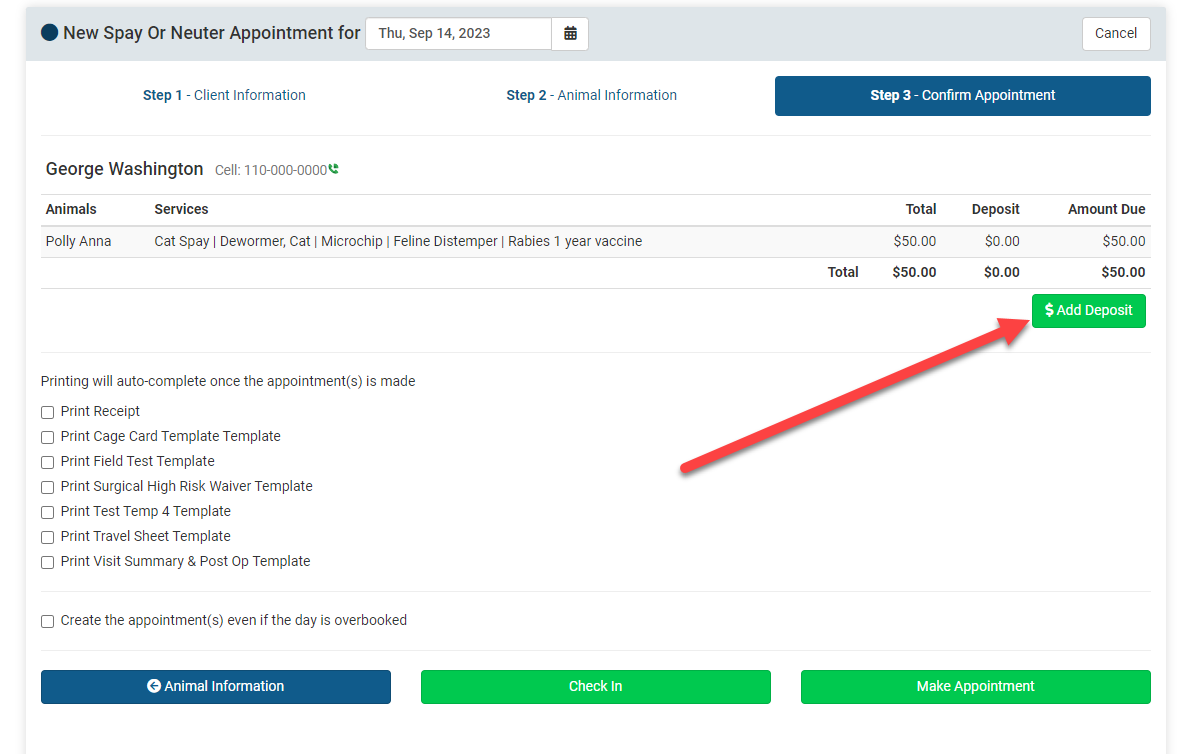Tick the Print Field Test Template checkbox
Viewport: 1186px width, 754px height.
click(47, 462)
